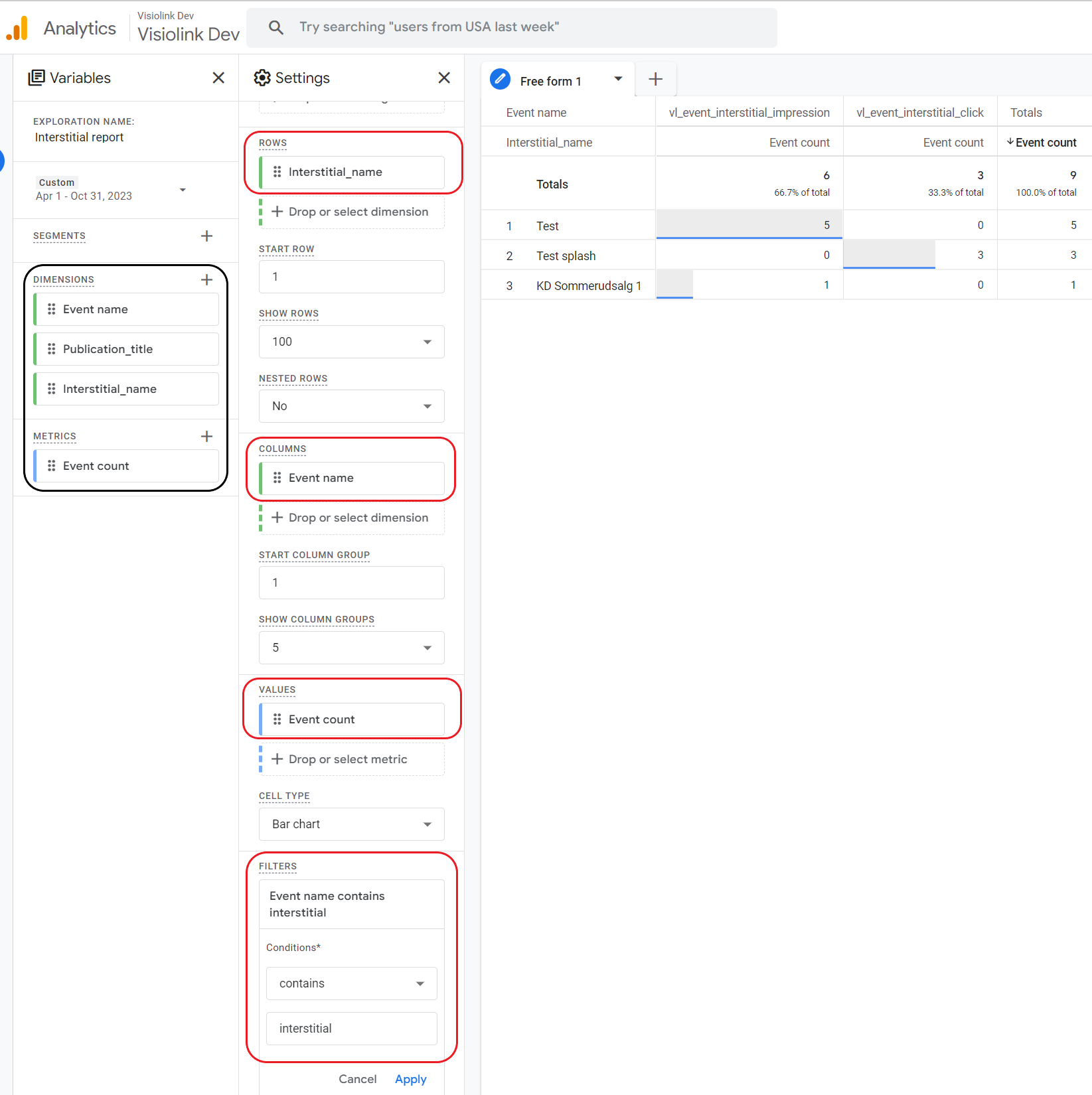Click the sort arrow on Totals Event count

pyautogui.click(x=1010, y=142)
